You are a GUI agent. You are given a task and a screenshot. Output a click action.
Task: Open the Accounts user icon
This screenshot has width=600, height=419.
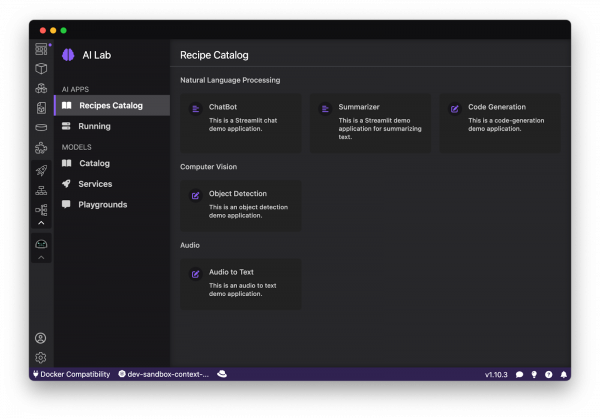[41, 338]
